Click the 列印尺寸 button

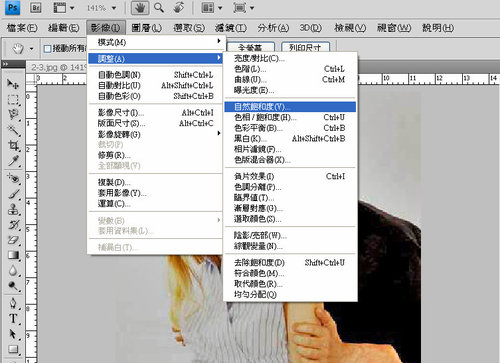click(x=305, y=48)
